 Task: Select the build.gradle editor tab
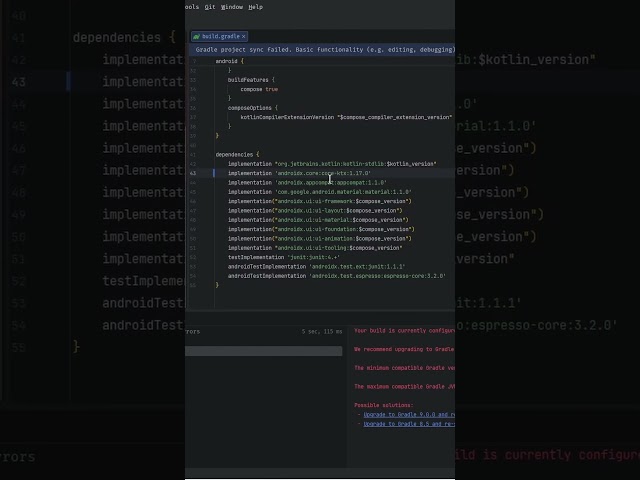[x=220, y=36]
